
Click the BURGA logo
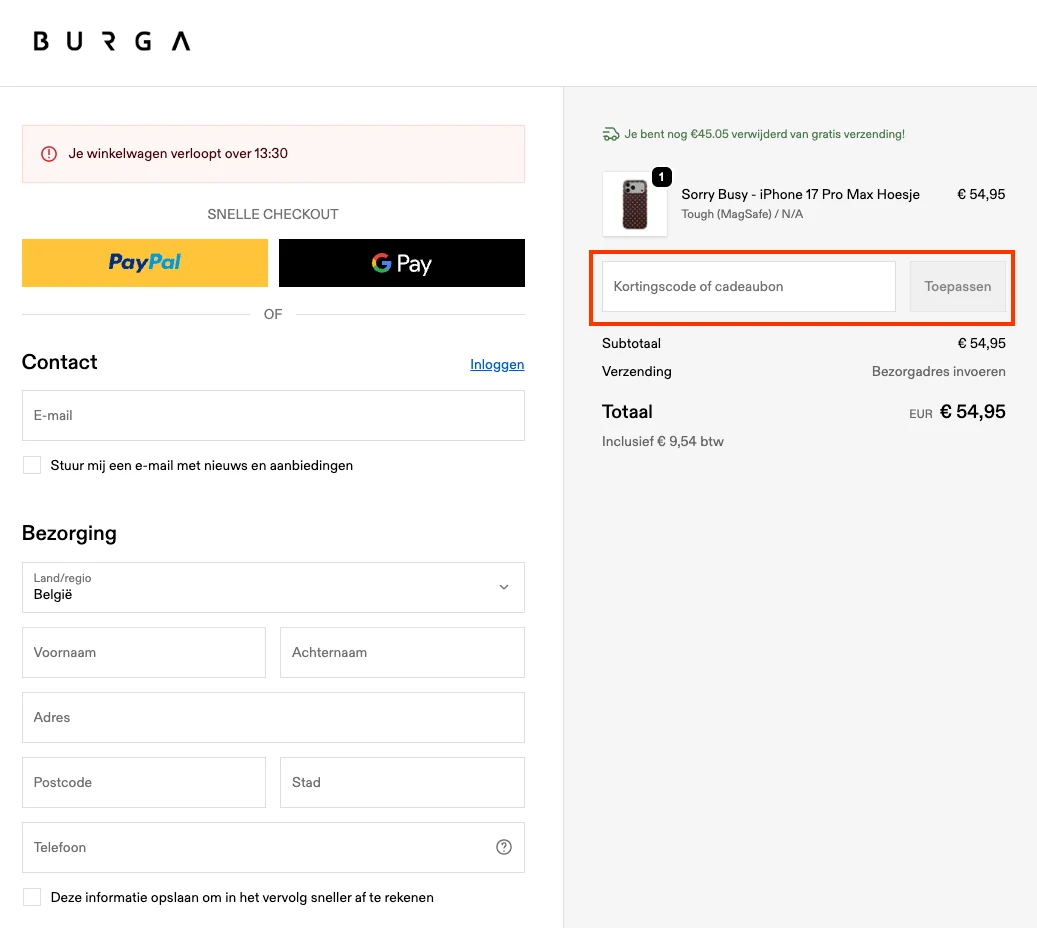click(110, 42)
